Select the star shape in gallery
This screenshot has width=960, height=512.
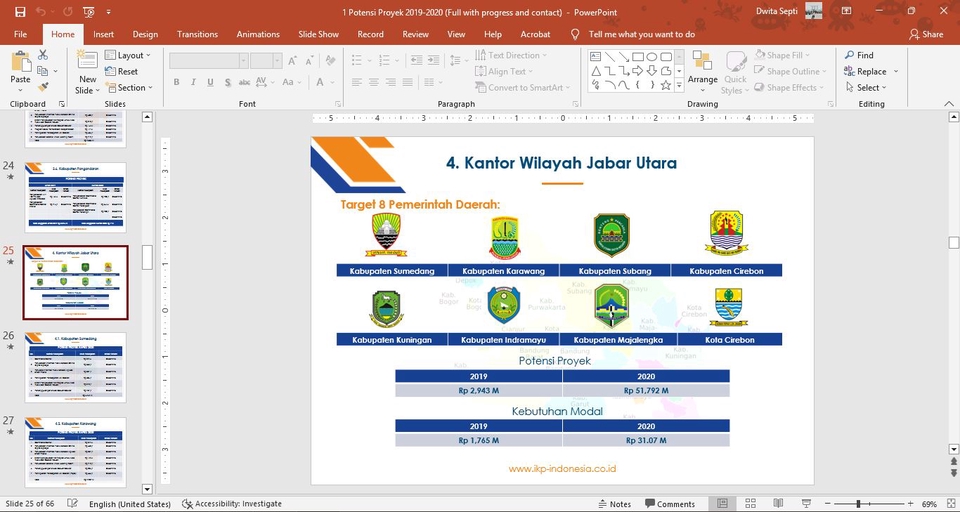pyautogui.click(x=666, y=85)
